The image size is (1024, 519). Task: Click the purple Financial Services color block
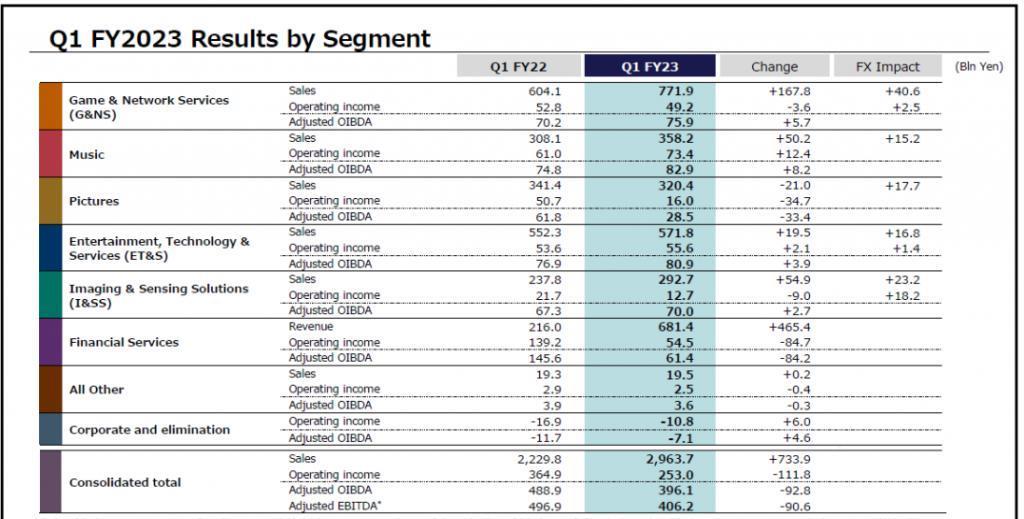51,342
